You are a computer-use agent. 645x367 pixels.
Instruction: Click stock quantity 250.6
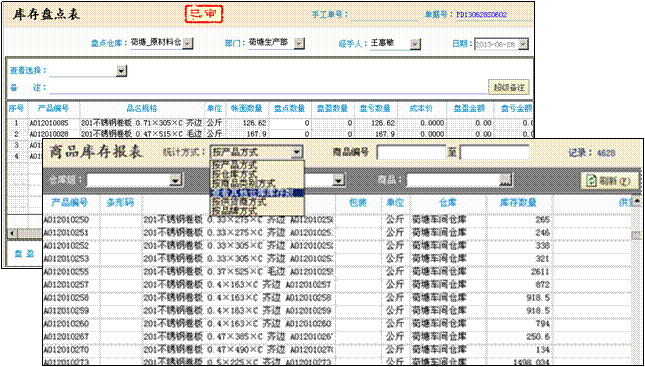click(538, 336)
